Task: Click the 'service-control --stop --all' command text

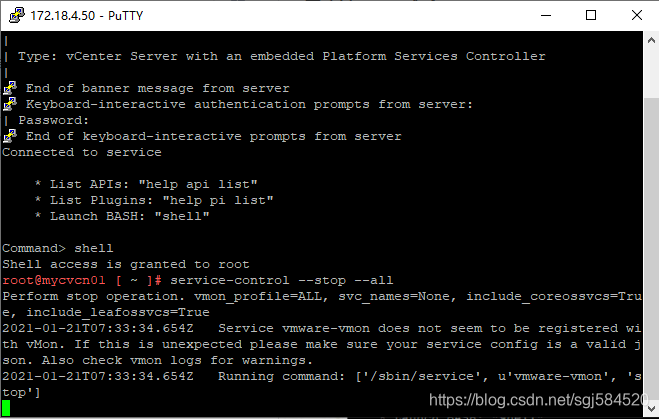Action: pos(282,280)
